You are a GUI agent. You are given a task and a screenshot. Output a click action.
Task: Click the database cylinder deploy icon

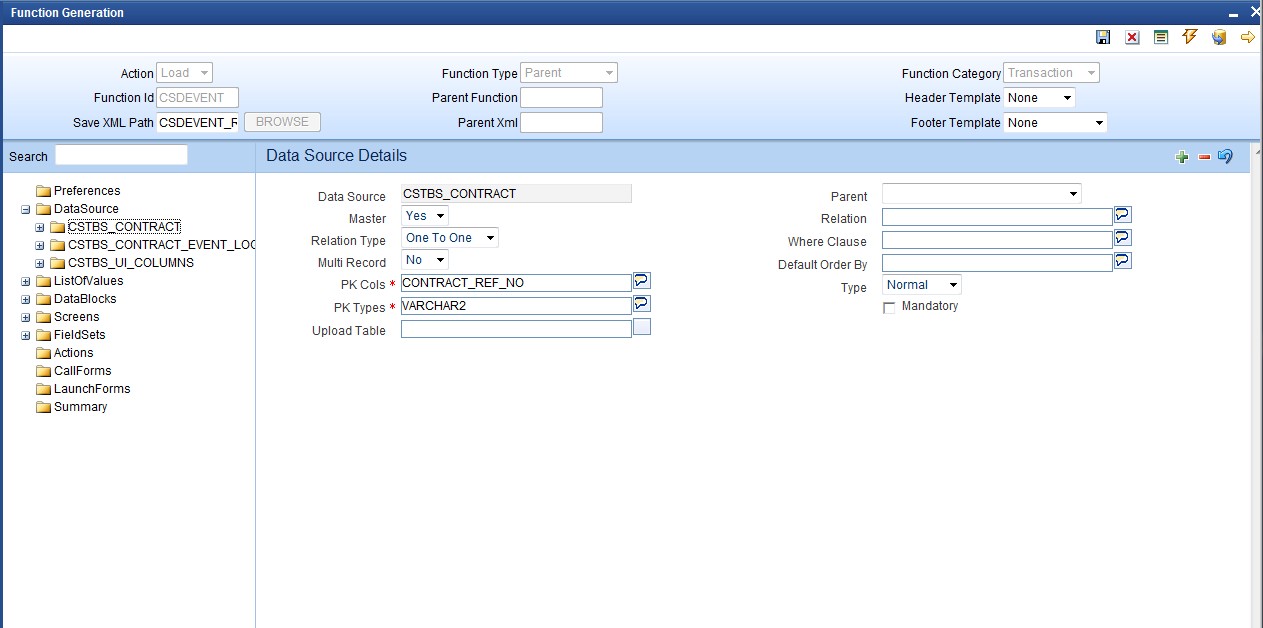[x=1219, y=37]
